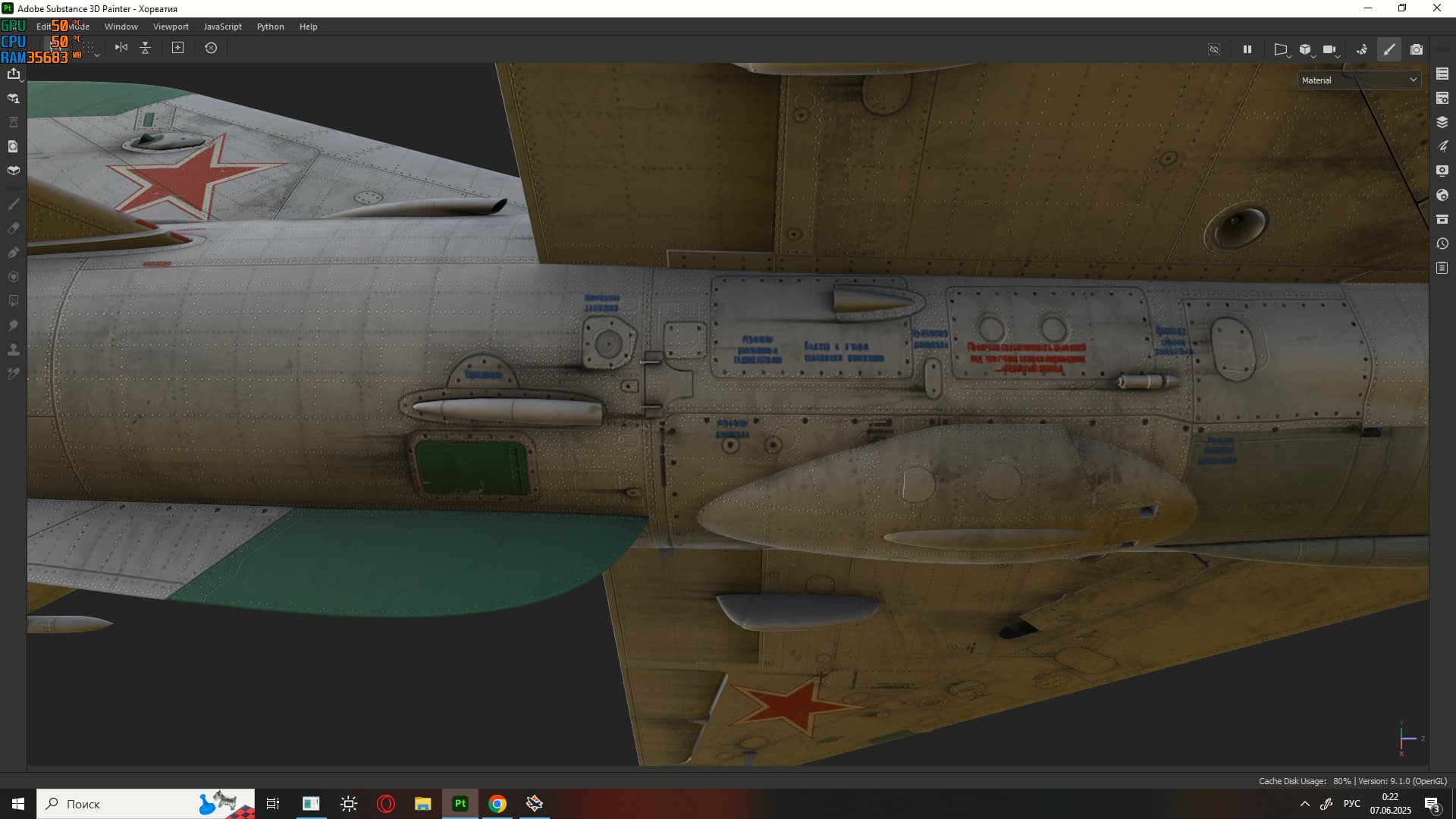This screenshot has height=819, width=1456.
Task: Open the Shader Settings globe icon
Action: point(1442,195)
